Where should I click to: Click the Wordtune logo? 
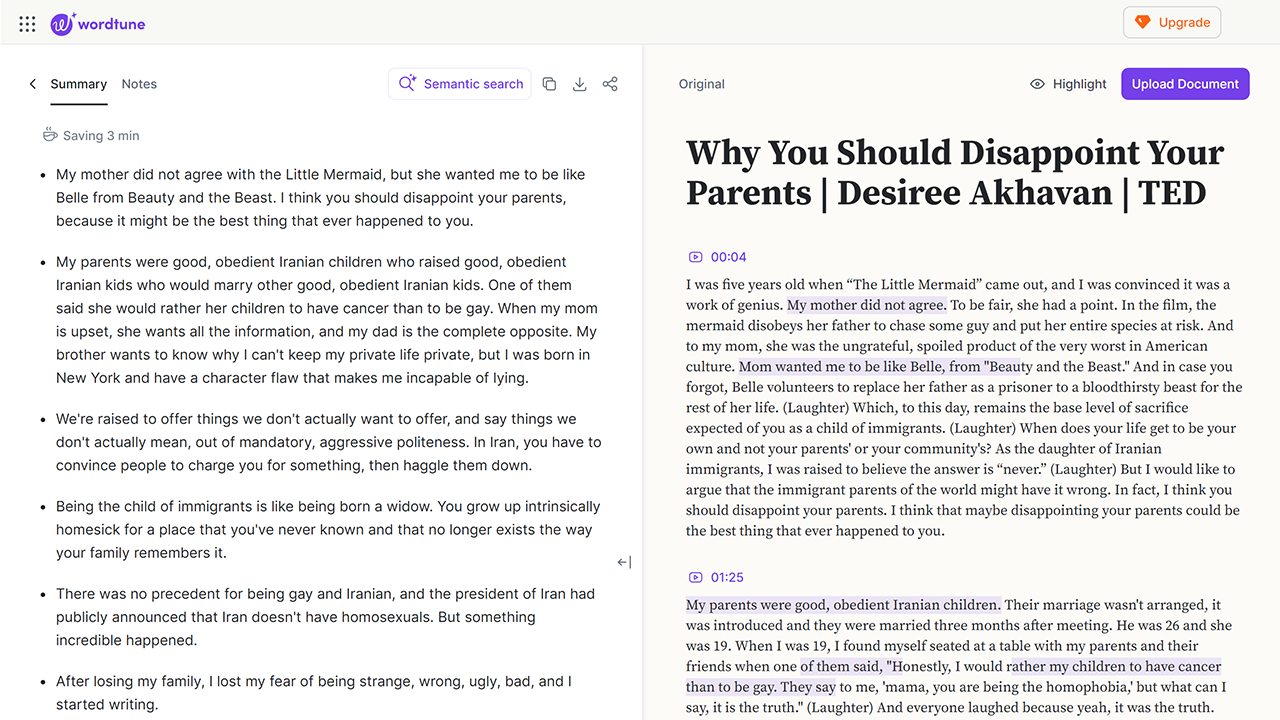click(x=98, y=23)
